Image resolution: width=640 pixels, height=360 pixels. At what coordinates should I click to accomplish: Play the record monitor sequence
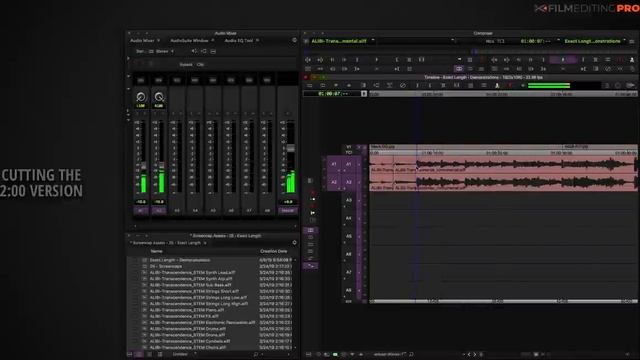coord(563,60)
